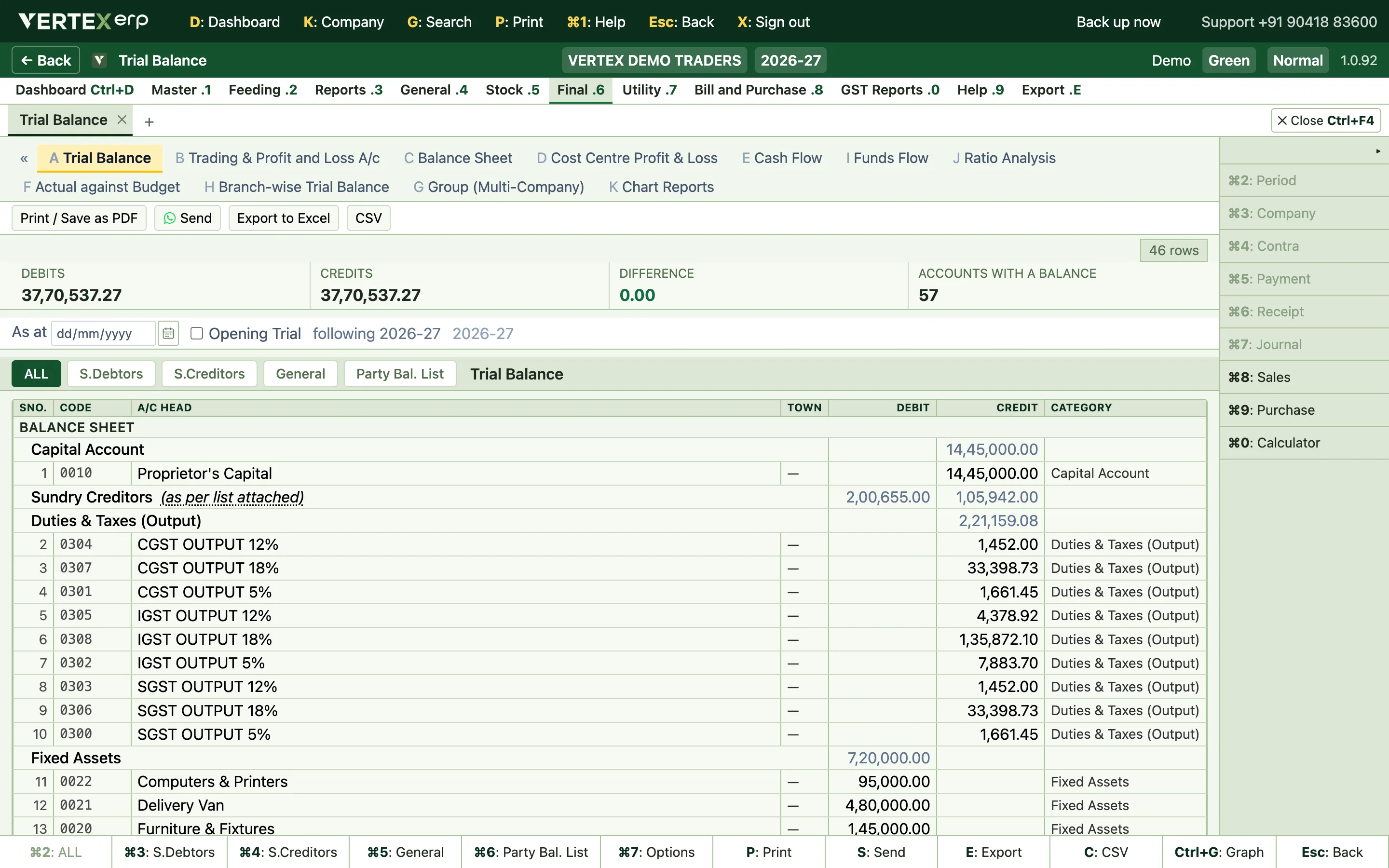The image size is (1389, 868).
Task: Select the Party Bal. List filter
Action: (400, 374)
